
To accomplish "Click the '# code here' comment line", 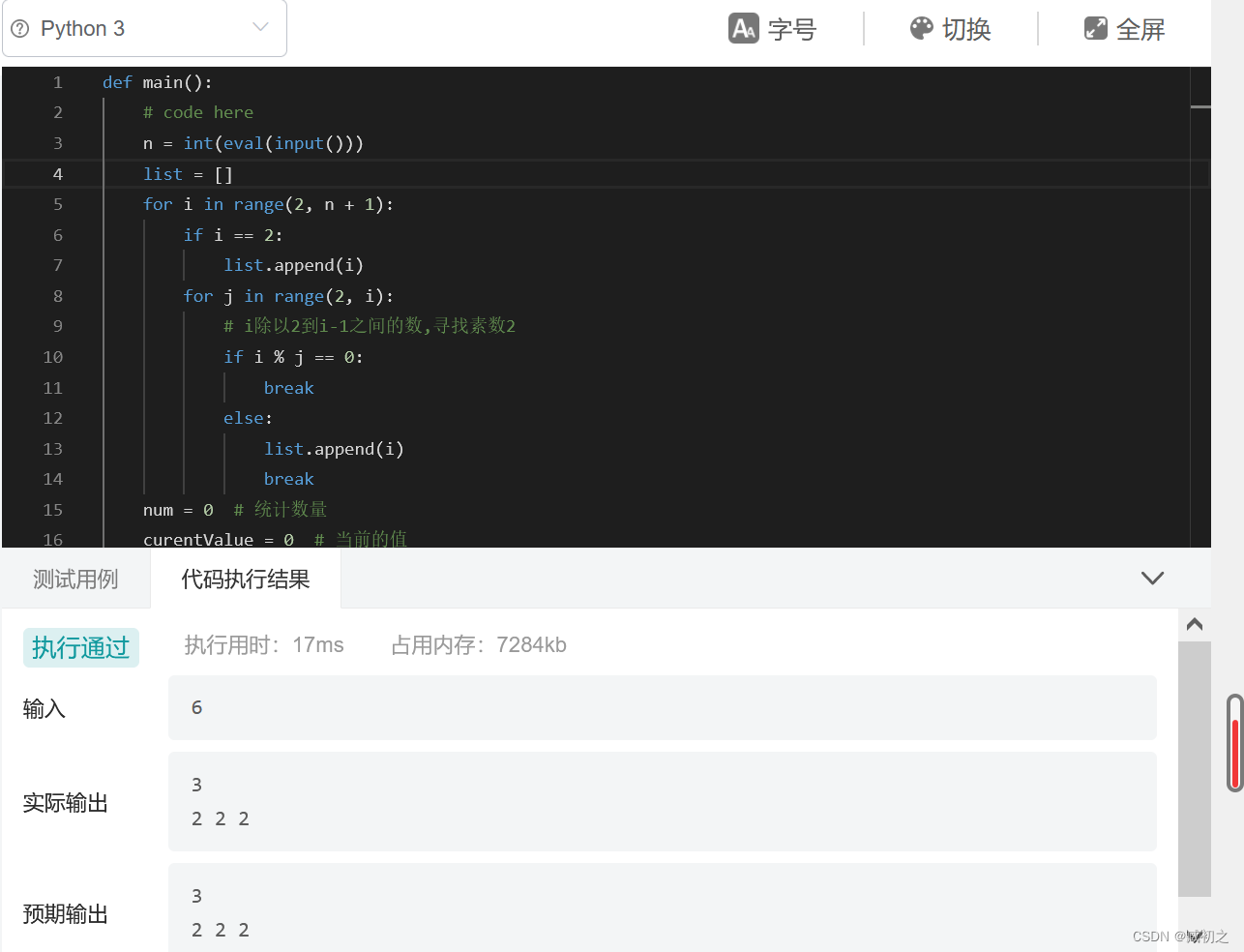I will click(198, 112).
